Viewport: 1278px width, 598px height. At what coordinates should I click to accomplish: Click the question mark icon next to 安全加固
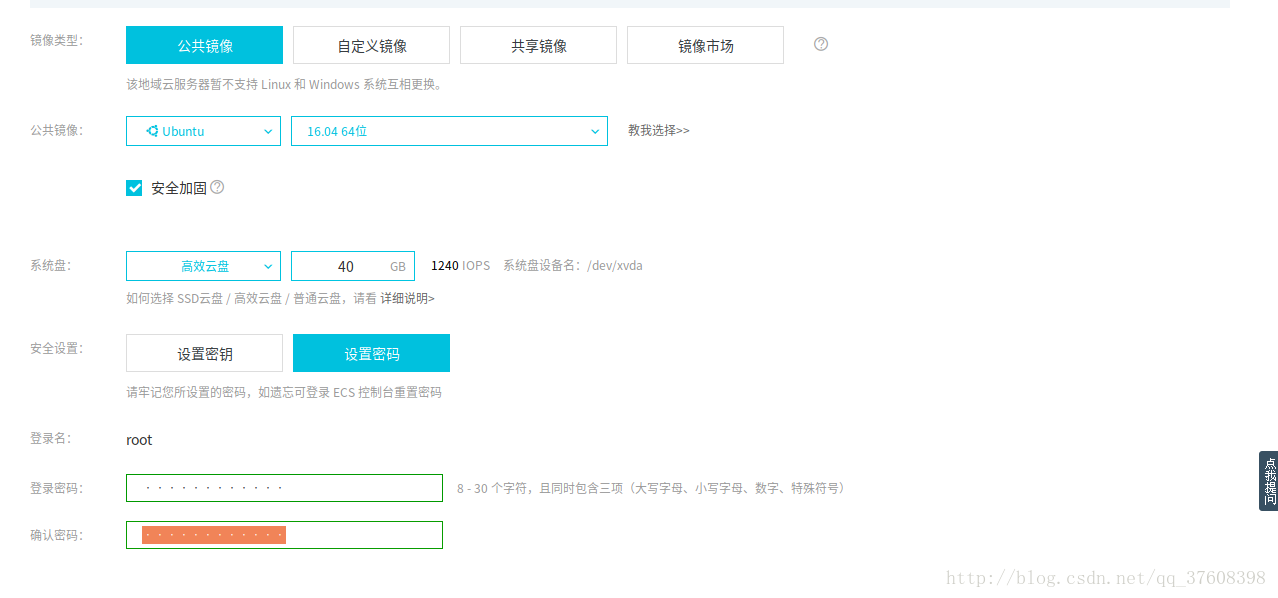(217, 187)
